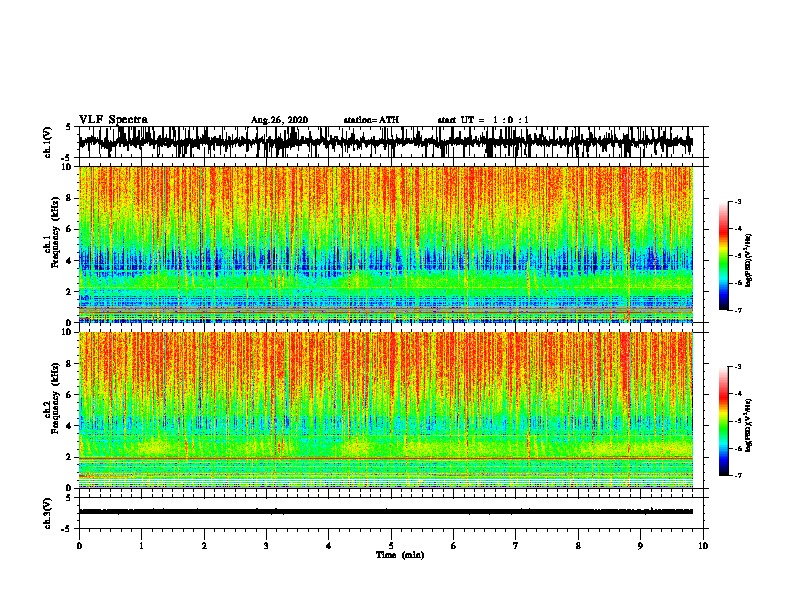Click time axis tick label "4"
Screen dimensions: 792x612
coord(329,546)
